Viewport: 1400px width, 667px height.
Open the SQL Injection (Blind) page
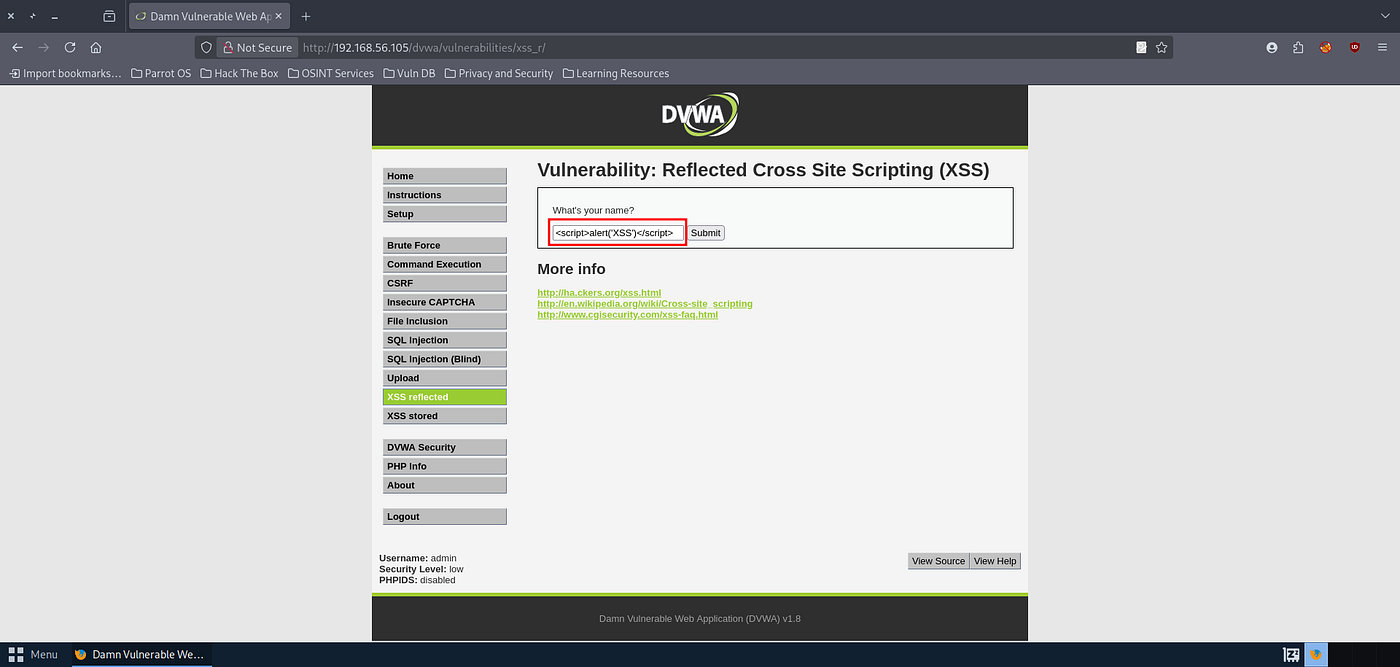[x=444, y=359]
